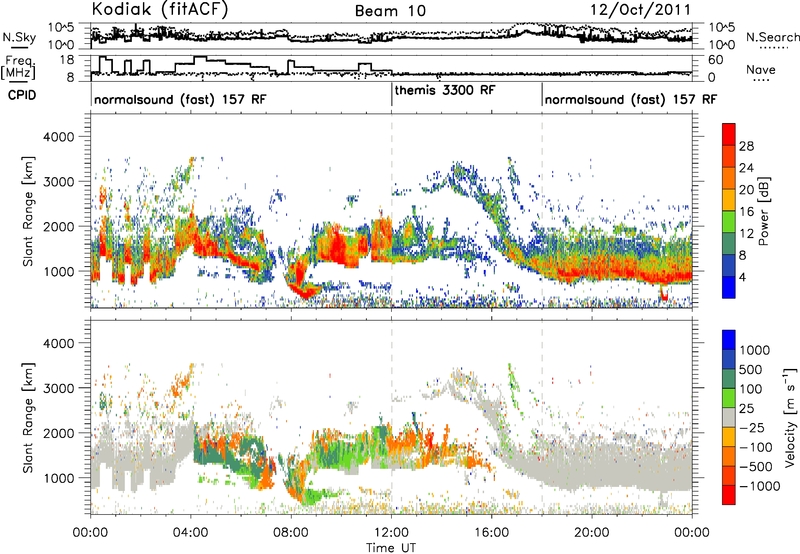Click the N.Search legend label
800x554 pixels.
(772, 37)
